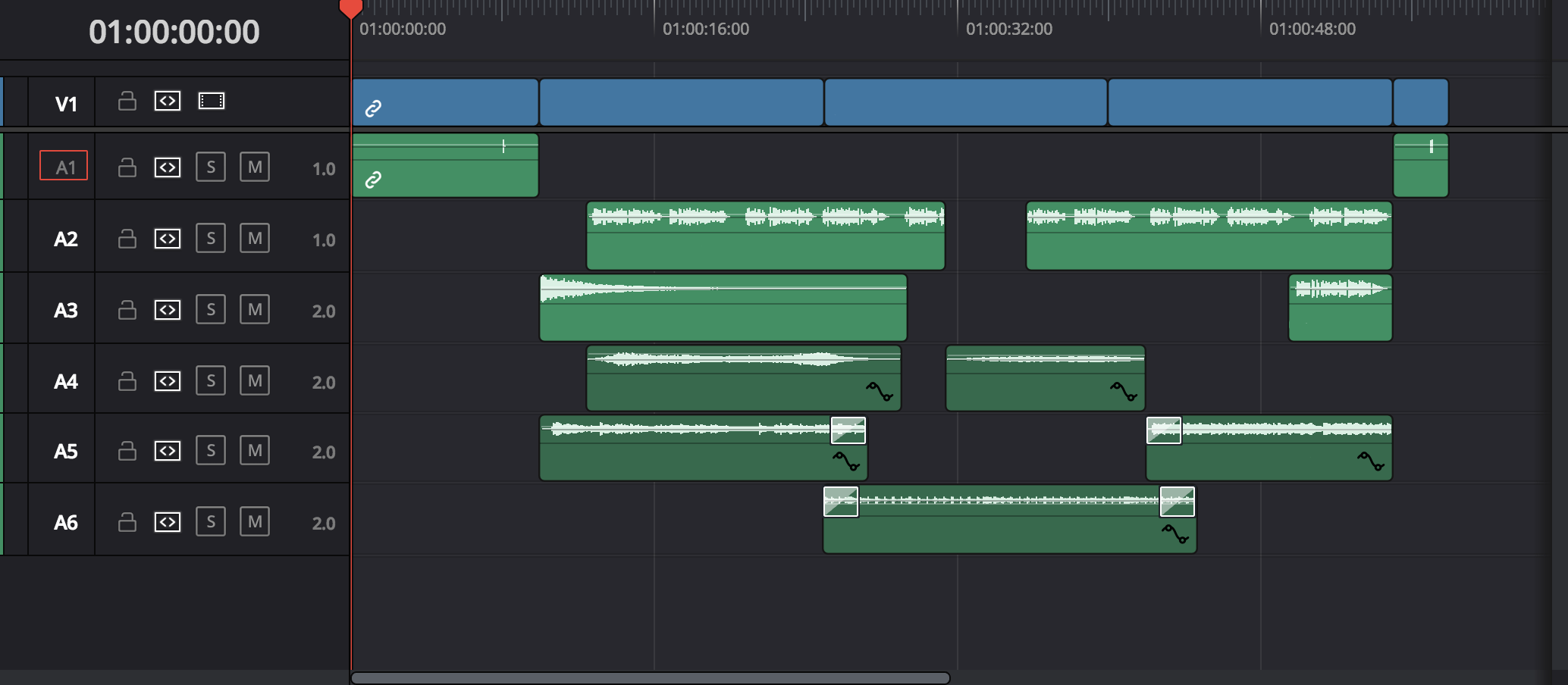Click the horizontal timeline scrollbar
The height and width of the screenshot is (685, 1568).
pos(651,677)
